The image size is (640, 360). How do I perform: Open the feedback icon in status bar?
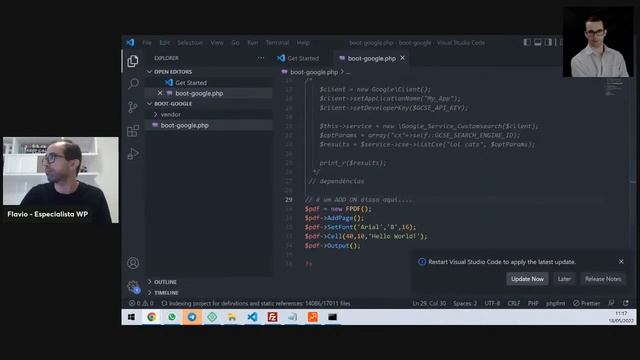click(611, 303)
